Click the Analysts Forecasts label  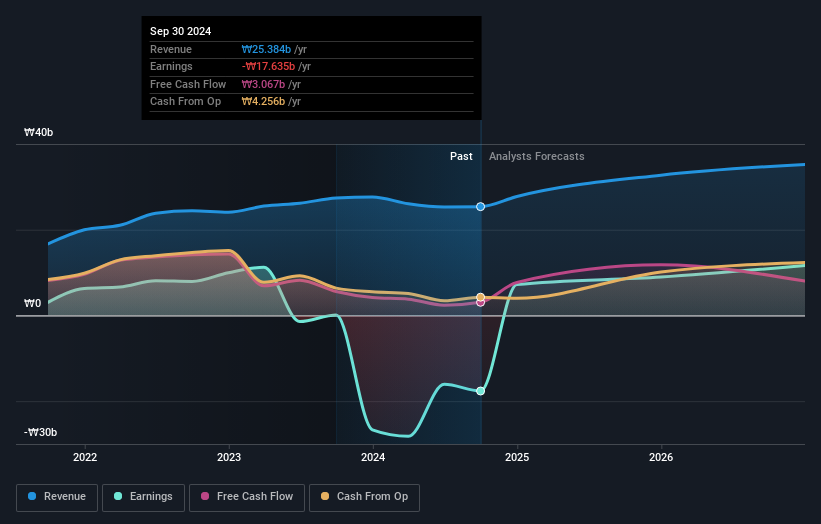[x=537, y=156]
